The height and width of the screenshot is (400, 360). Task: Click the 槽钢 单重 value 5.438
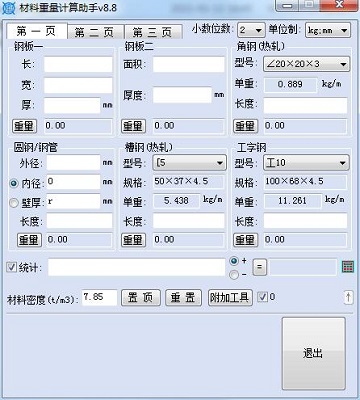176,201
